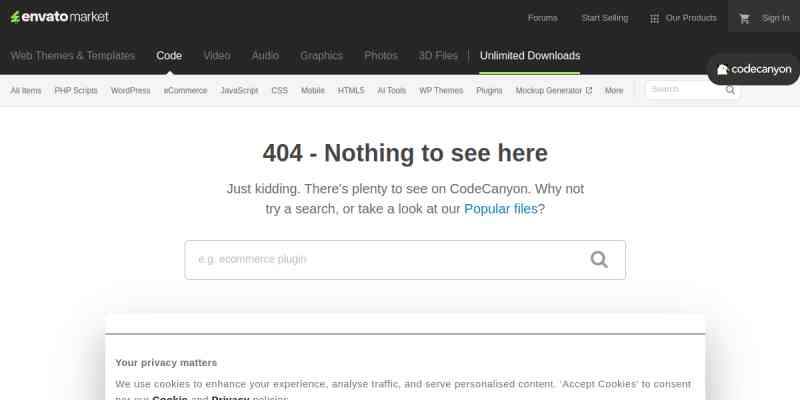Select the WordPress category
Image resolution: width=800 pixels, height=400 pixels.
click(x=130, y=90)
